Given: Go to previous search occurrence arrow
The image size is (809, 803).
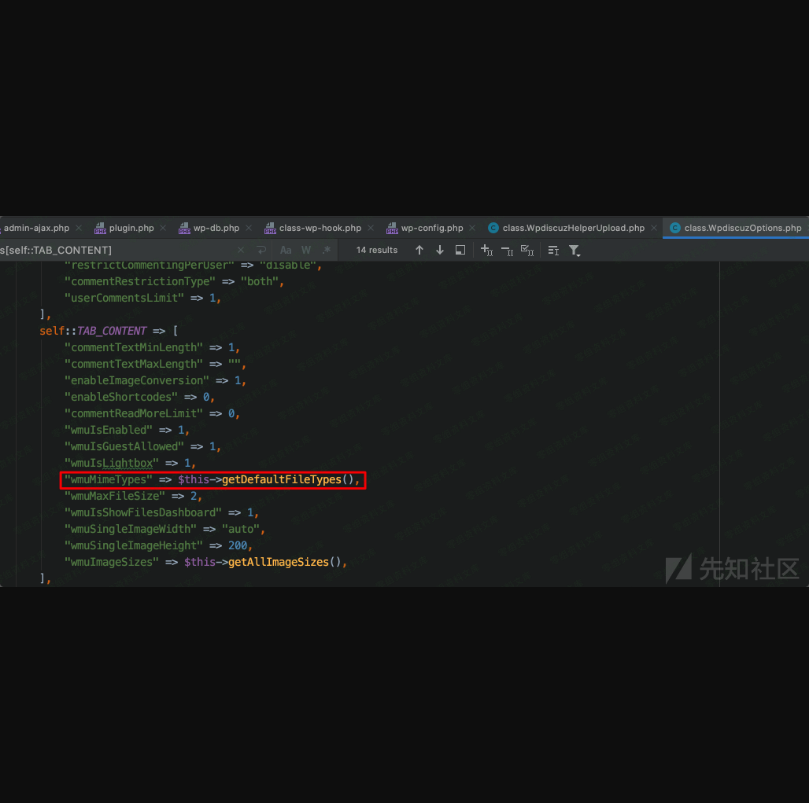Looking at the screenshot, I should [x=419, y=250].
